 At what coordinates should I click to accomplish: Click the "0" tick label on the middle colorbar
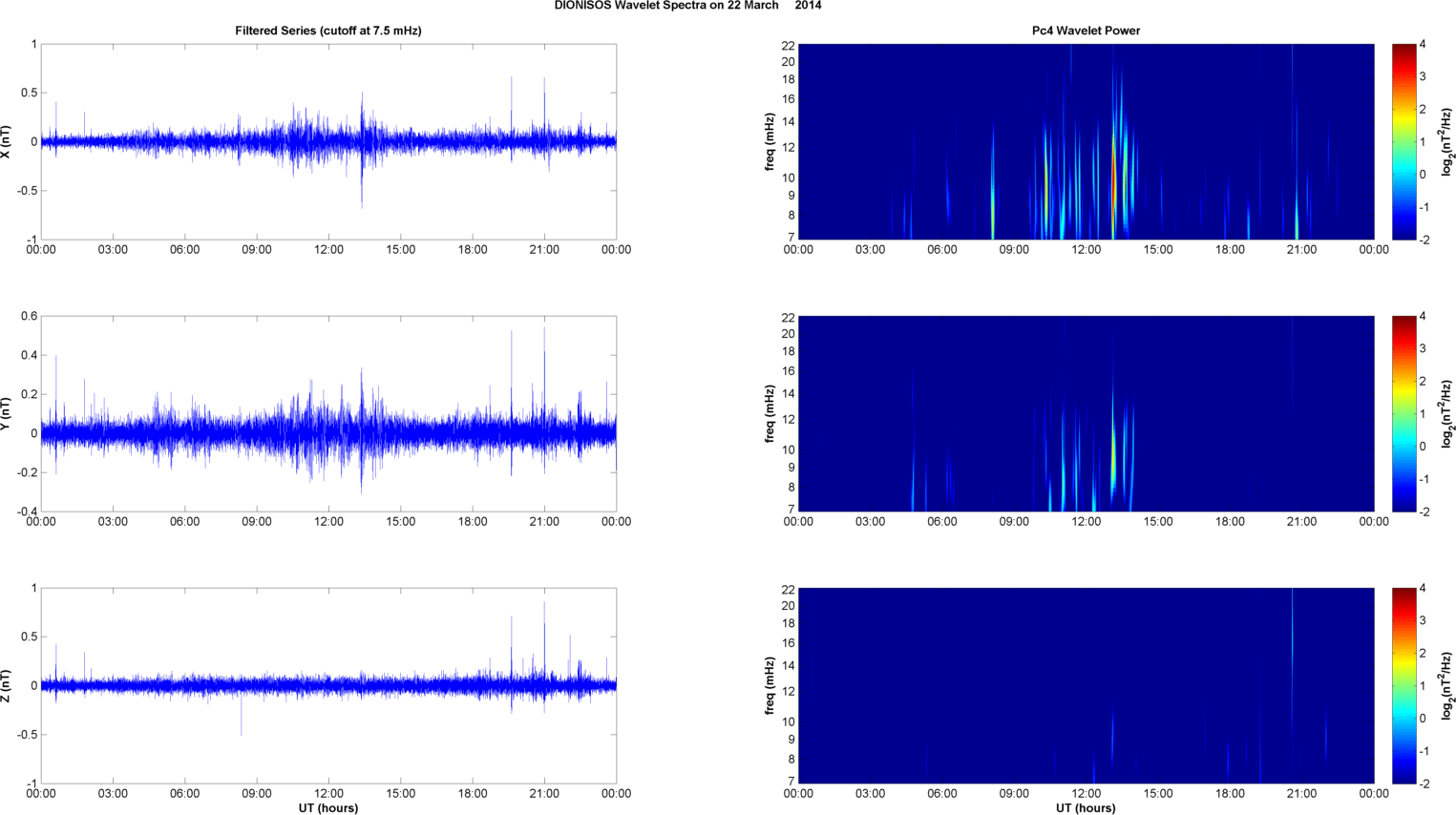point(1423,447)
